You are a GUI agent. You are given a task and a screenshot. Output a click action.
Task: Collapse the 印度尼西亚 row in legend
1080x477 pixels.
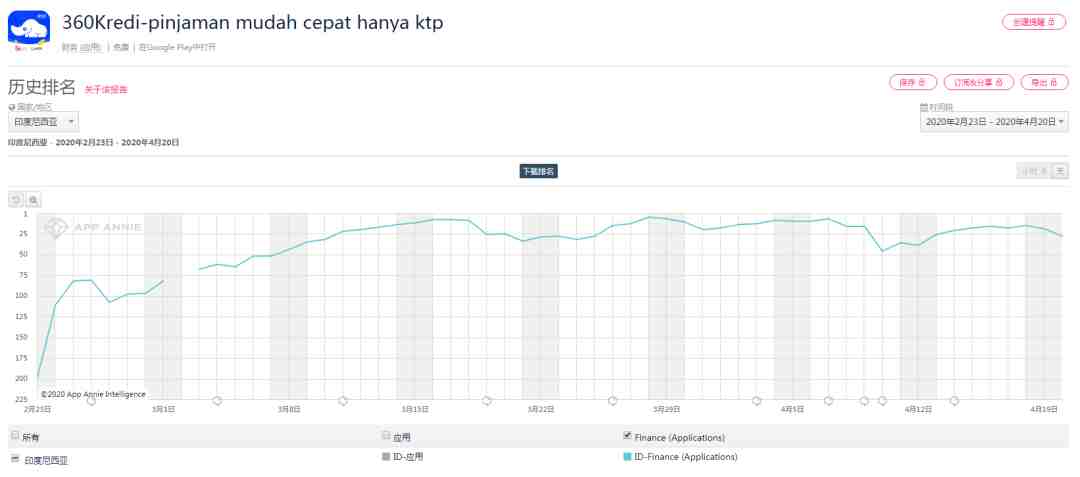[14, 458]
